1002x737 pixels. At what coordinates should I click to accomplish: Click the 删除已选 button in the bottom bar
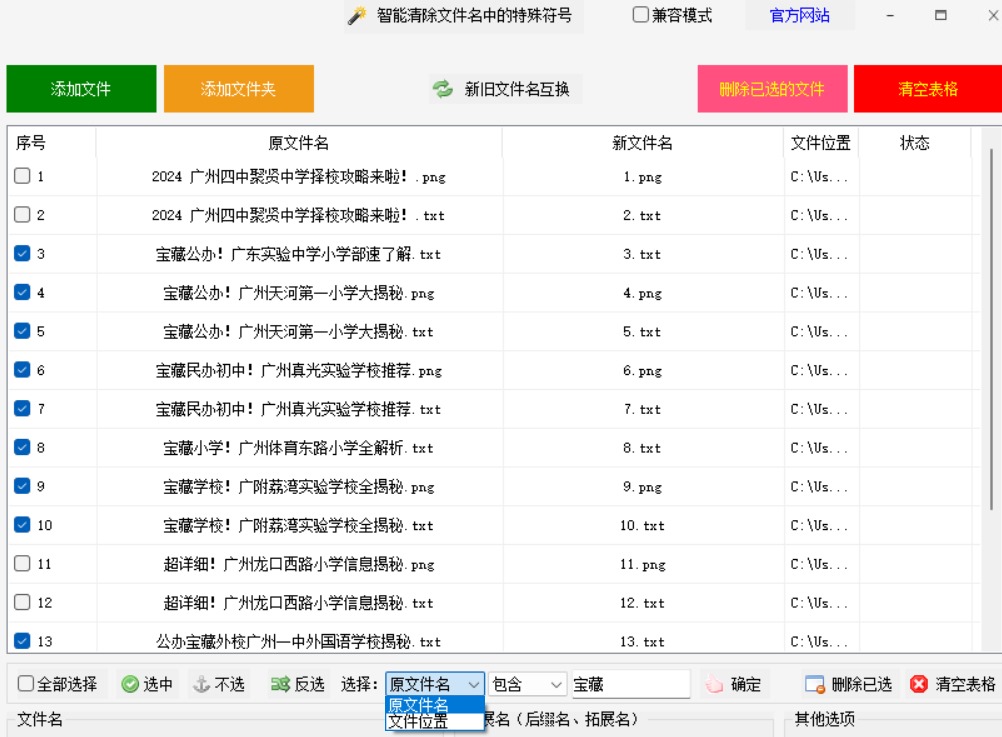pyautogui.click(x=849, y=685)
